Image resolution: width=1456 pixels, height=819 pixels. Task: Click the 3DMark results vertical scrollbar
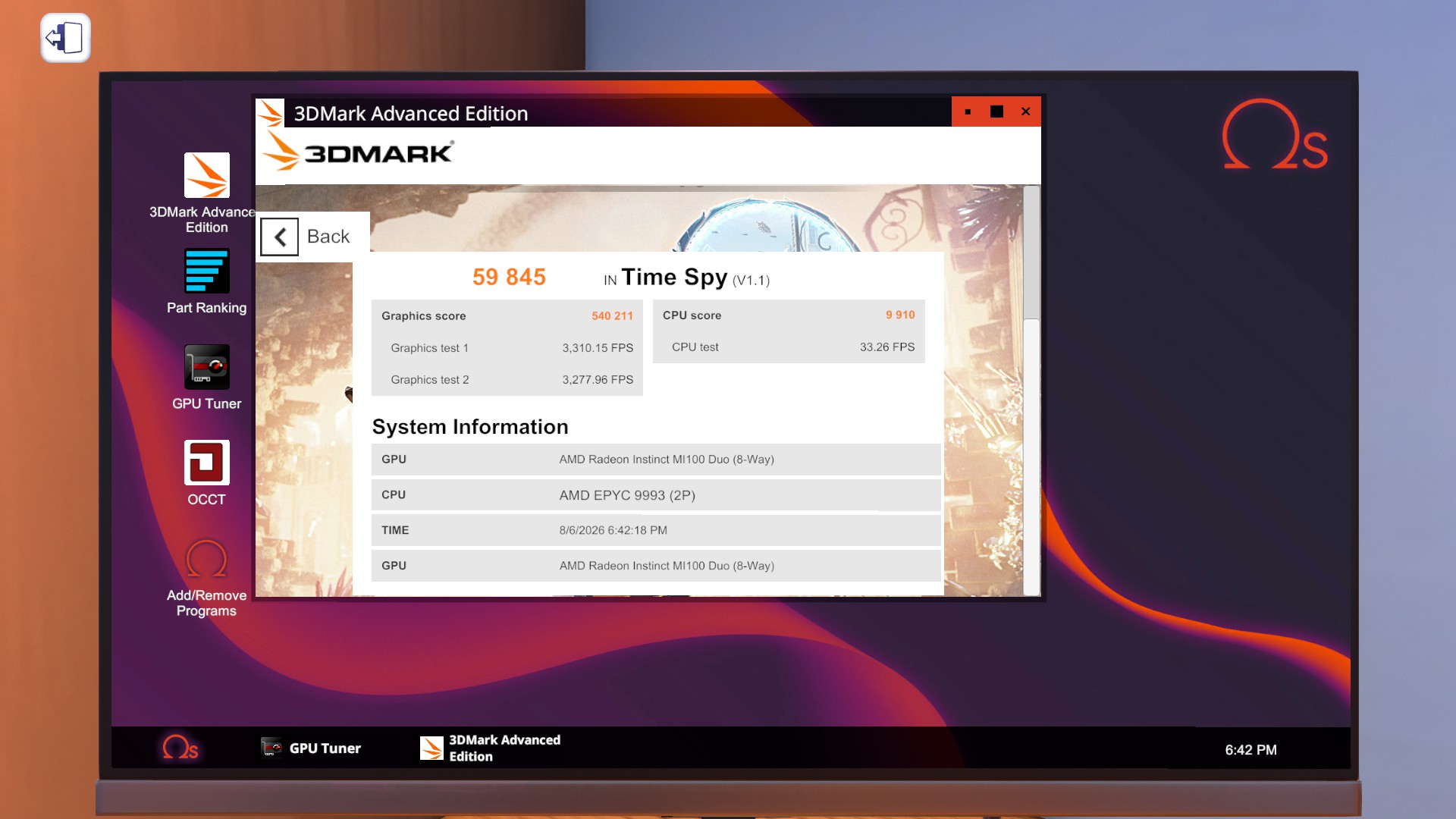(1031, 390)
